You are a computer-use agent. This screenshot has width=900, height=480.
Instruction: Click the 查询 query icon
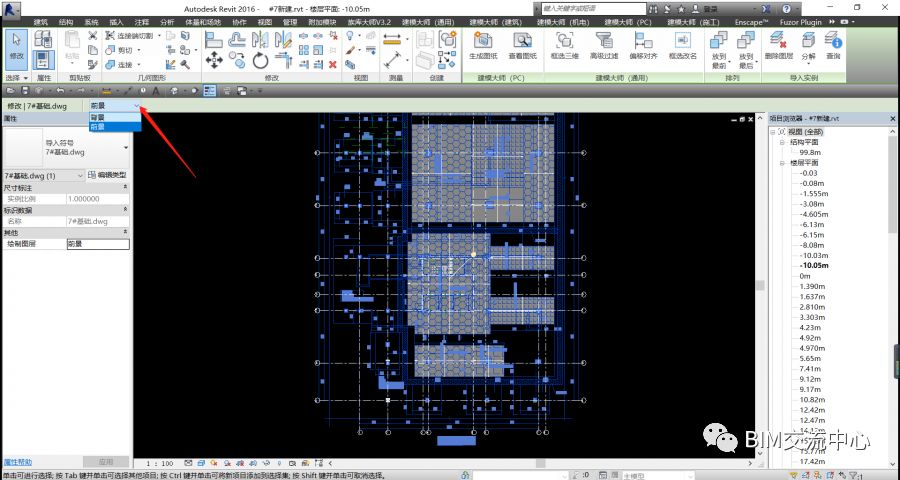tap(833, 45)
